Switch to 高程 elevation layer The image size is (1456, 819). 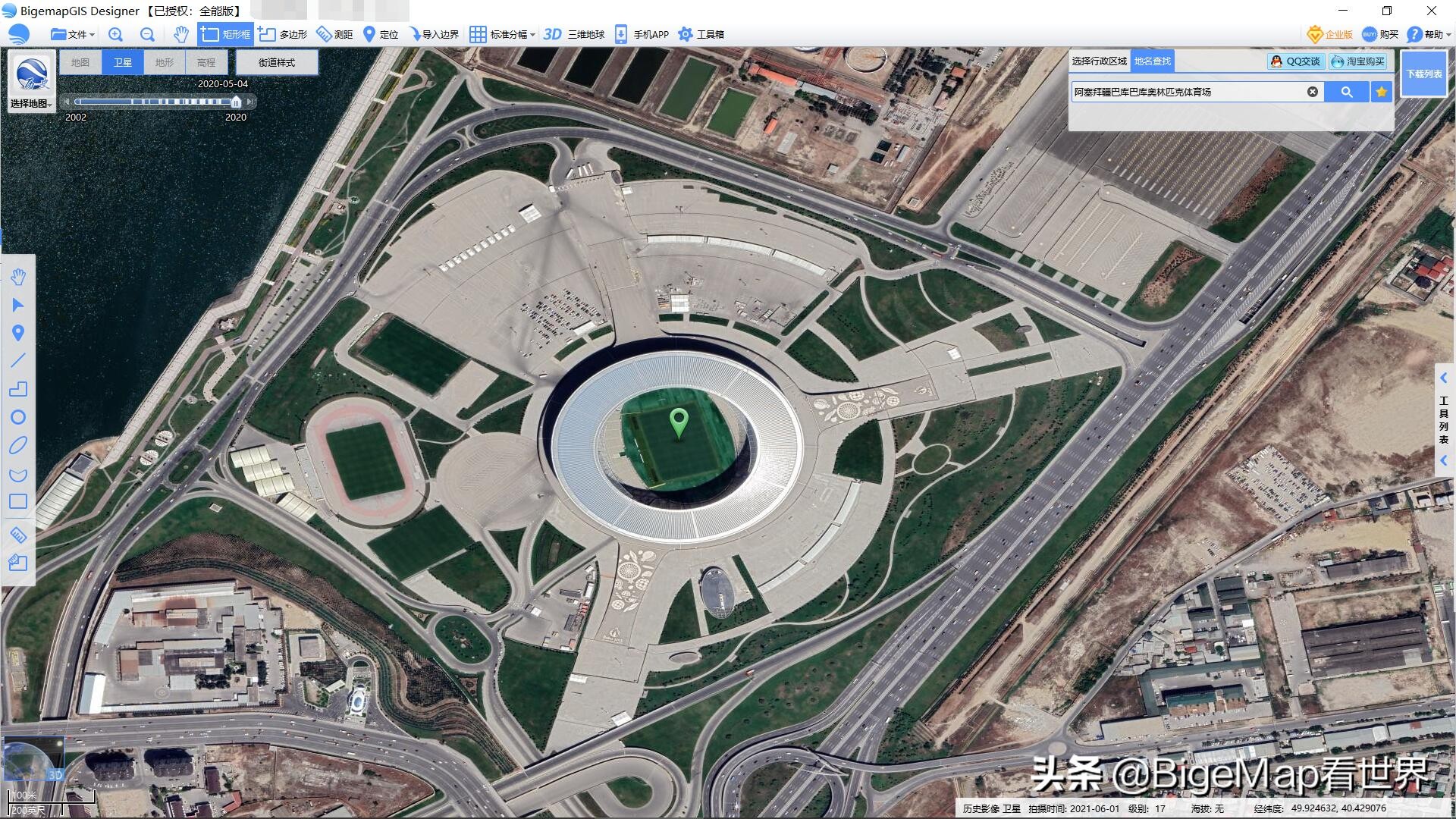(206, 62)
